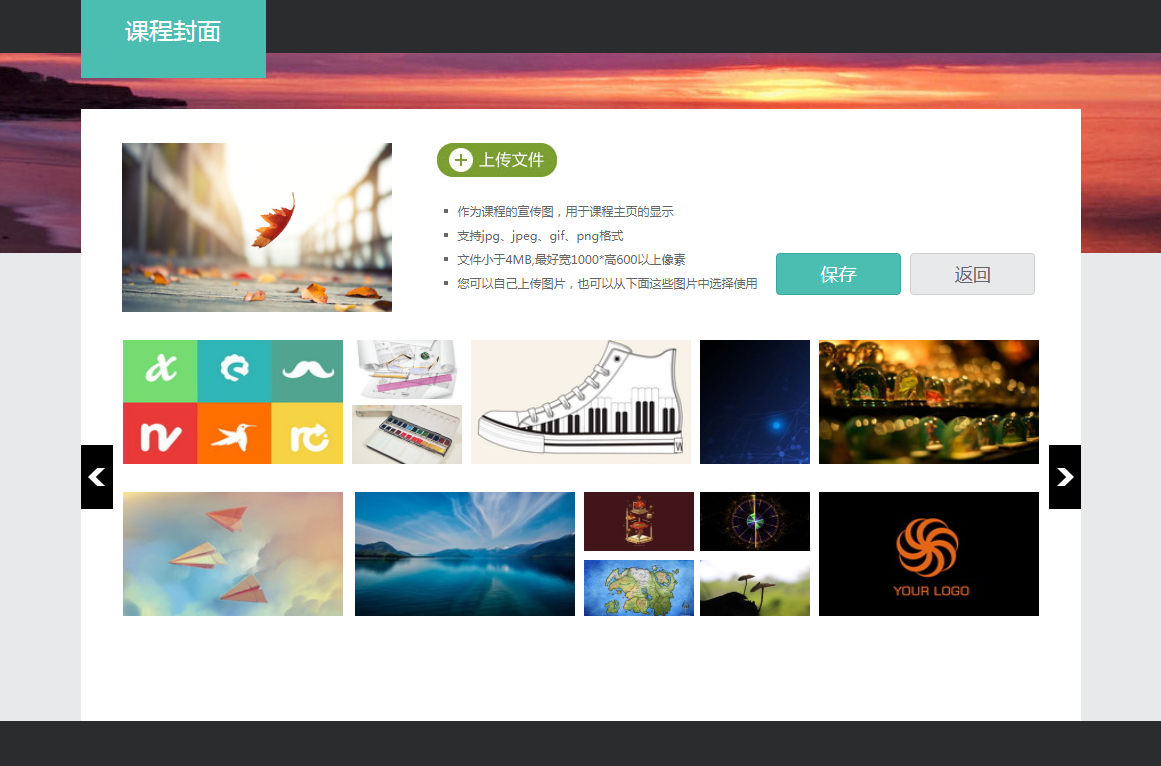This screenshot has width=1161, height=766.
Task: Choose the golden snow globes thumbnail
Action: tap(929, 402)
